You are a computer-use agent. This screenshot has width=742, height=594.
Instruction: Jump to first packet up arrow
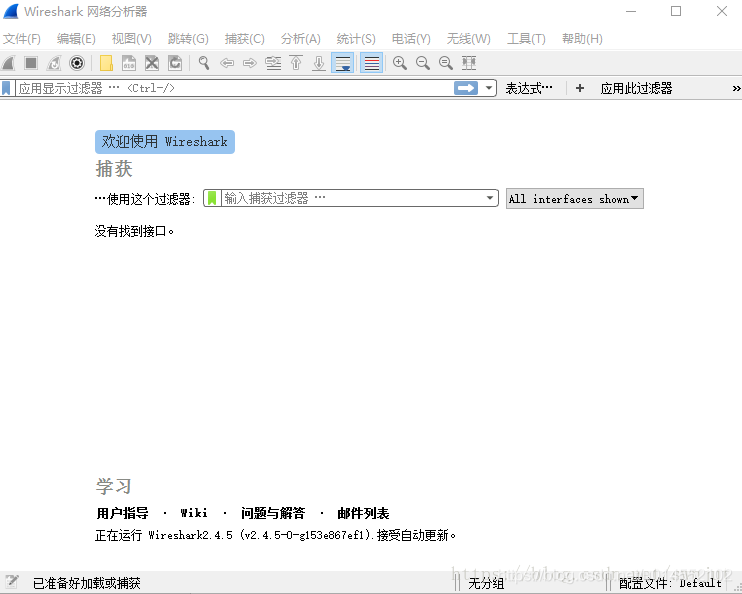296,63
